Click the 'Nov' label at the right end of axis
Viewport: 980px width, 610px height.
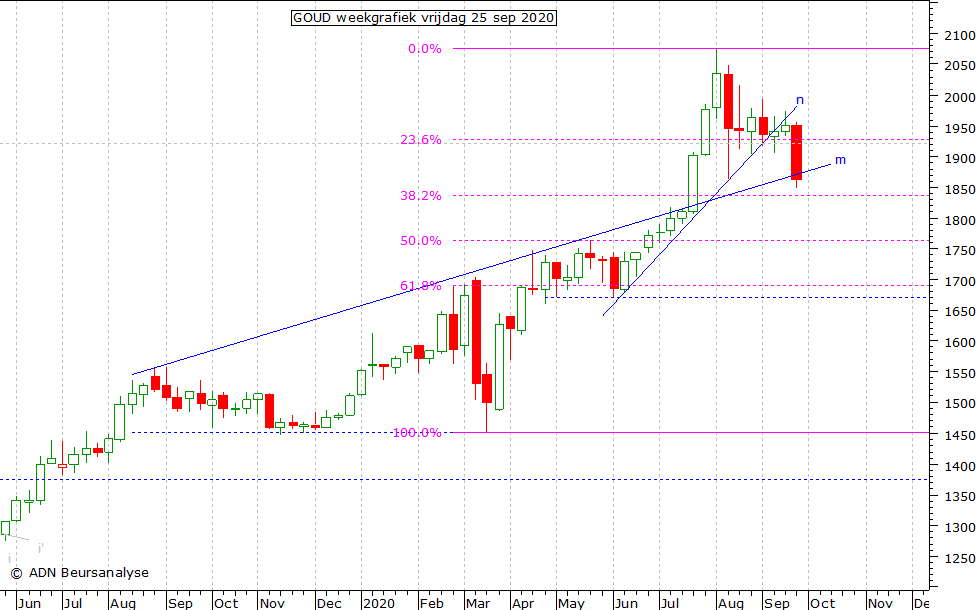[x=880, y=603]
